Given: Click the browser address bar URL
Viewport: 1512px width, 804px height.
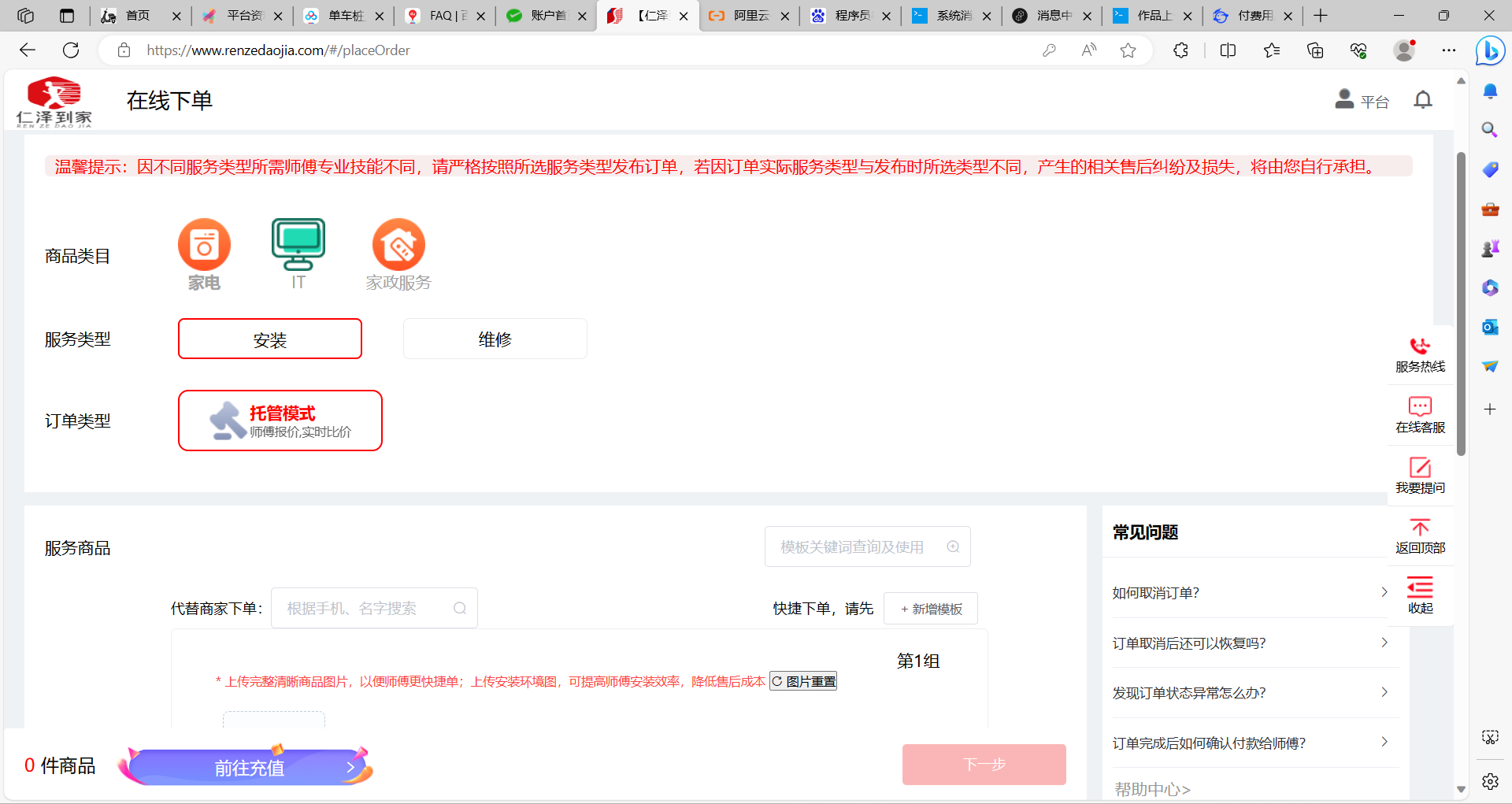Looking at the screenshot, I should (x=278, y=50).
